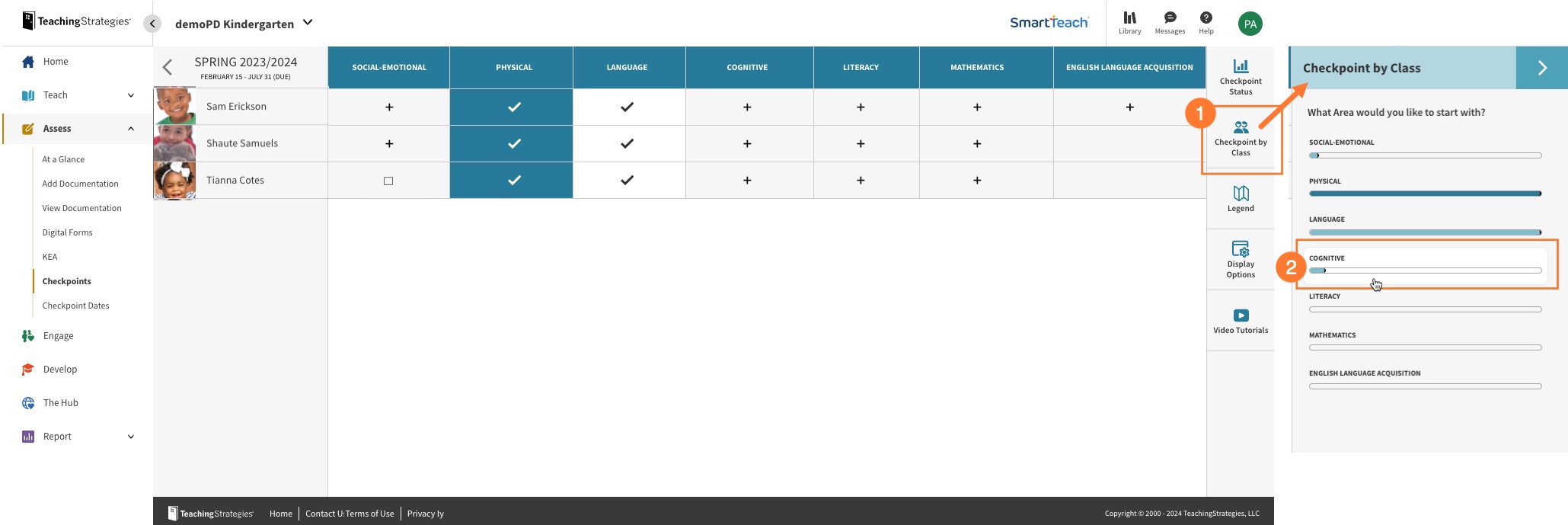The image size is (1568, 525).
Task: Open Video Tutorials
Action: pyautogui.click(x=1241, y=321)
